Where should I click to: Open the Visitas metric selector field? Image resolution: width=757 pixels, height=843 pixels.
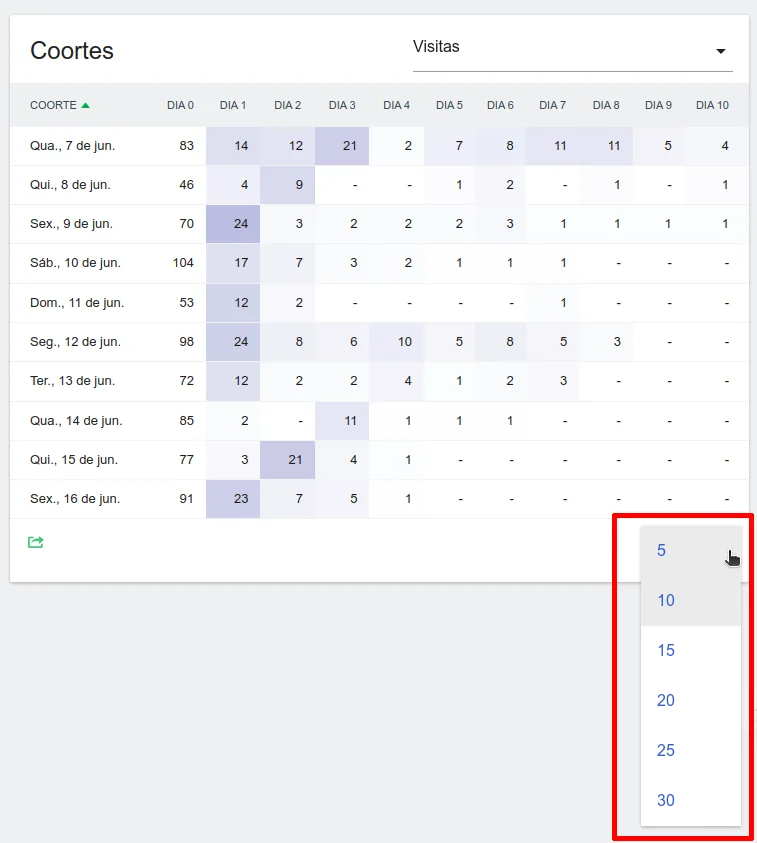(560, 47)
